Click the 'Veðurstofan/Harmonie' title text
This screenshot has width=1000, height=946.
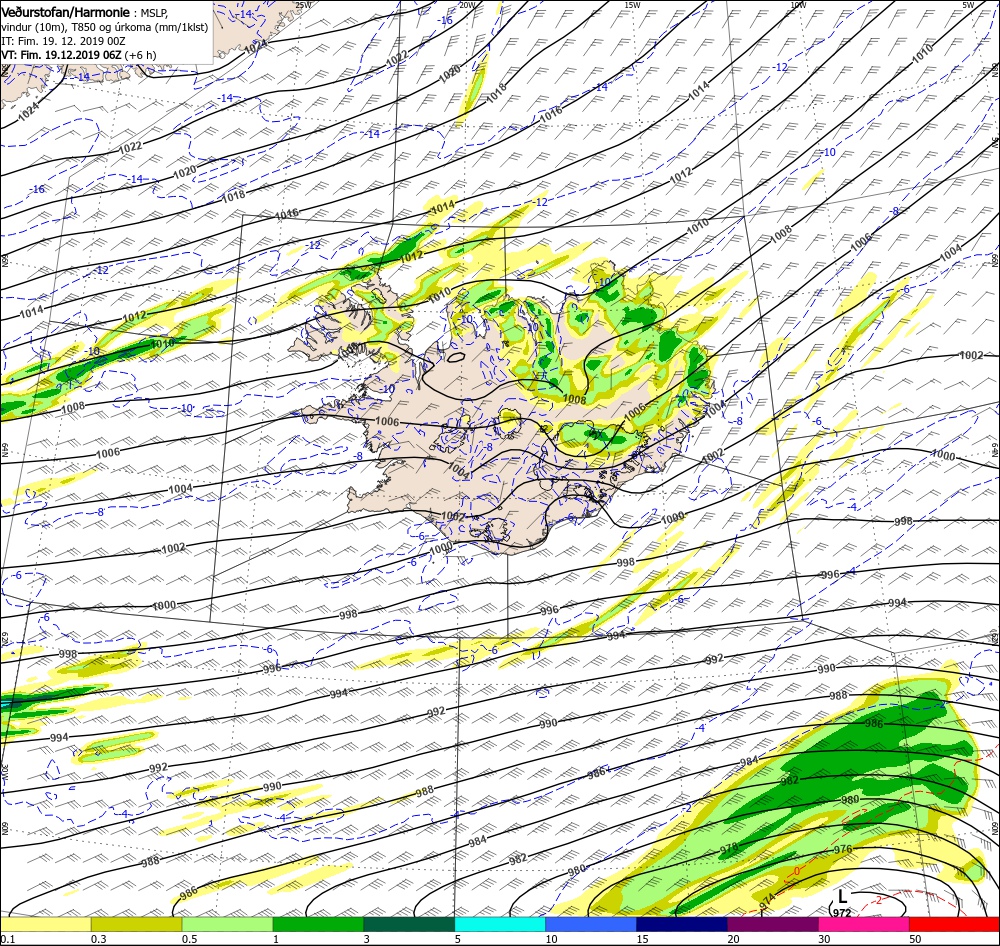66,12
